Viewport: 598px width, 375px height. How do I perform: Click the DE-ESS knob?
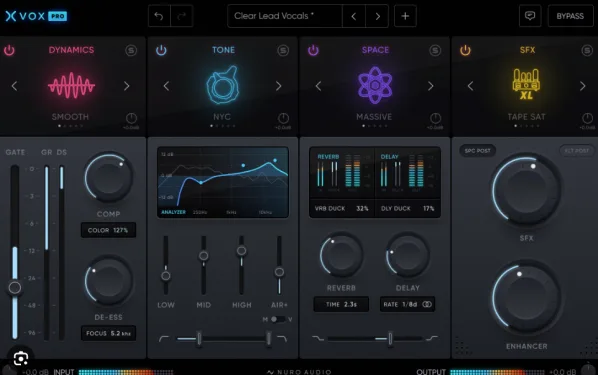click(109, 281)
